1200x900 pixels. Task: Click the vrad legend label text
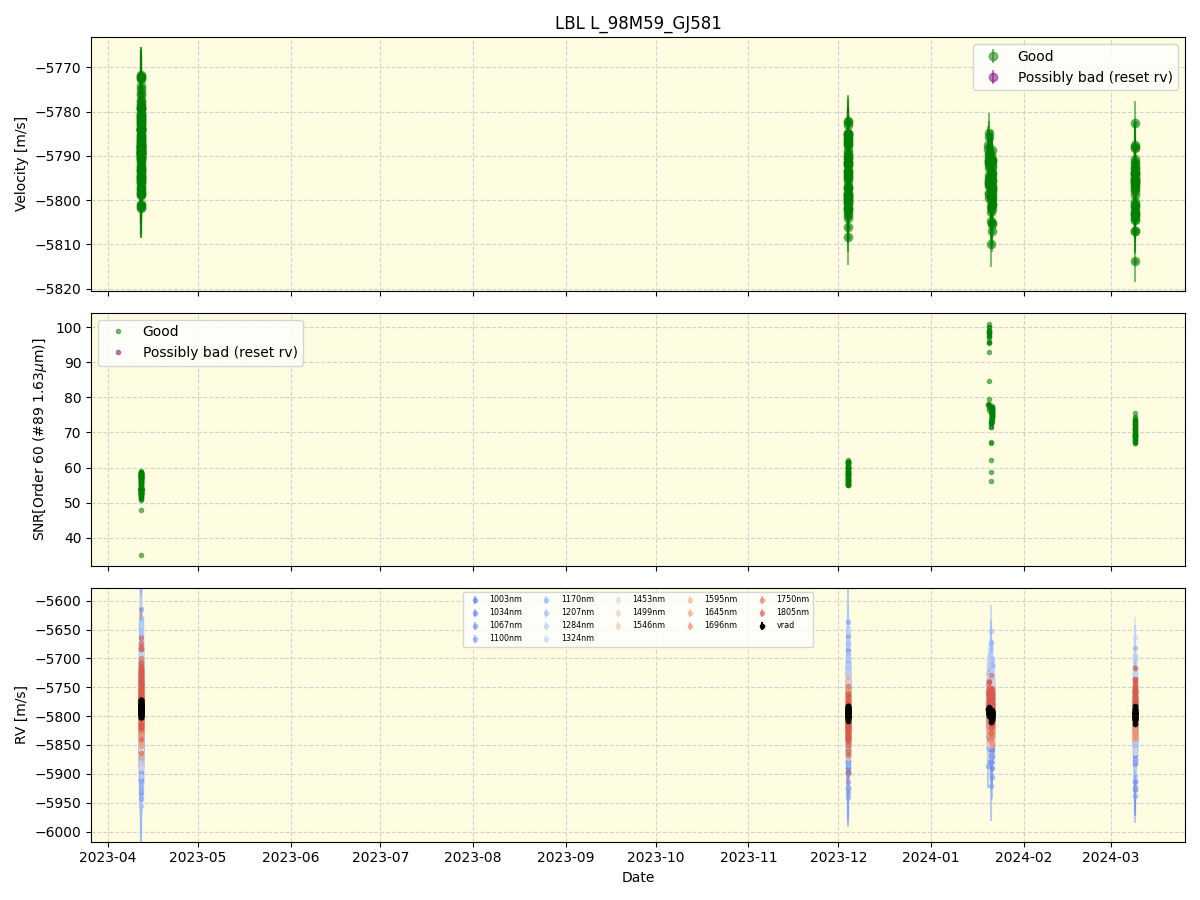(785, 625)
